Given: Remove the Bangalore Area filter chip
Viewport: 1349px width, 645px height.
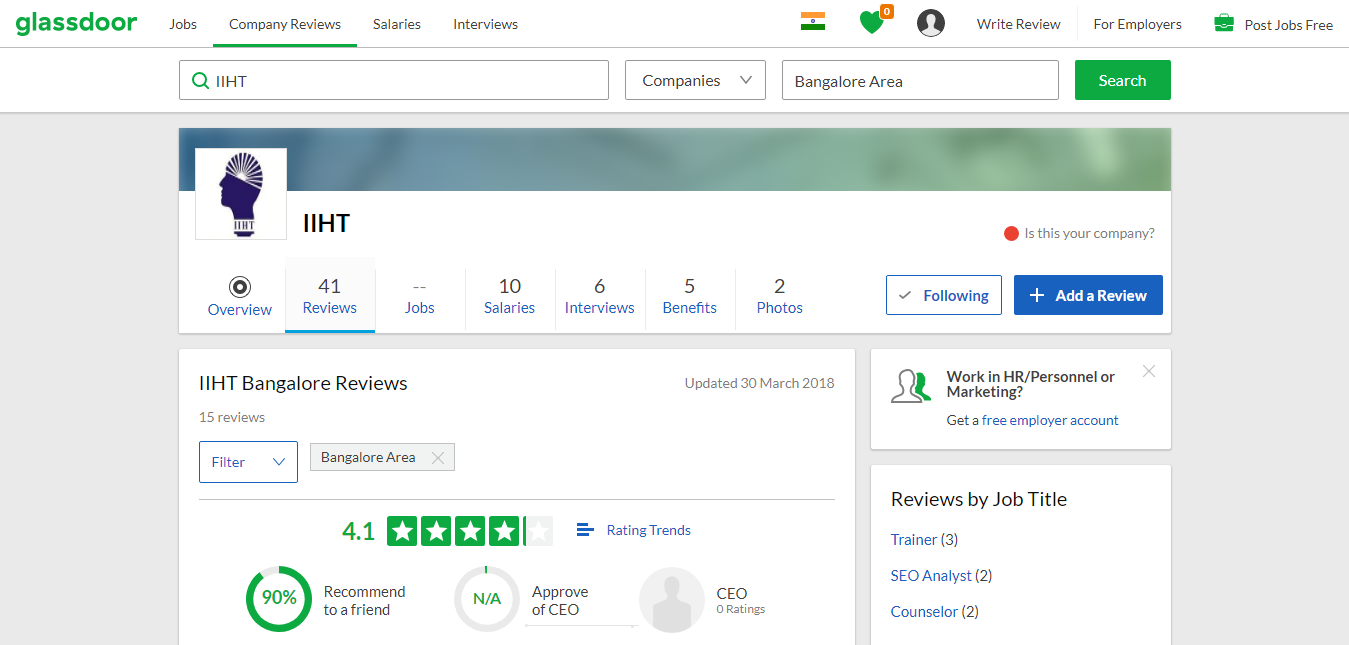Looking at the screenshot, I should (x=437, y=457).
